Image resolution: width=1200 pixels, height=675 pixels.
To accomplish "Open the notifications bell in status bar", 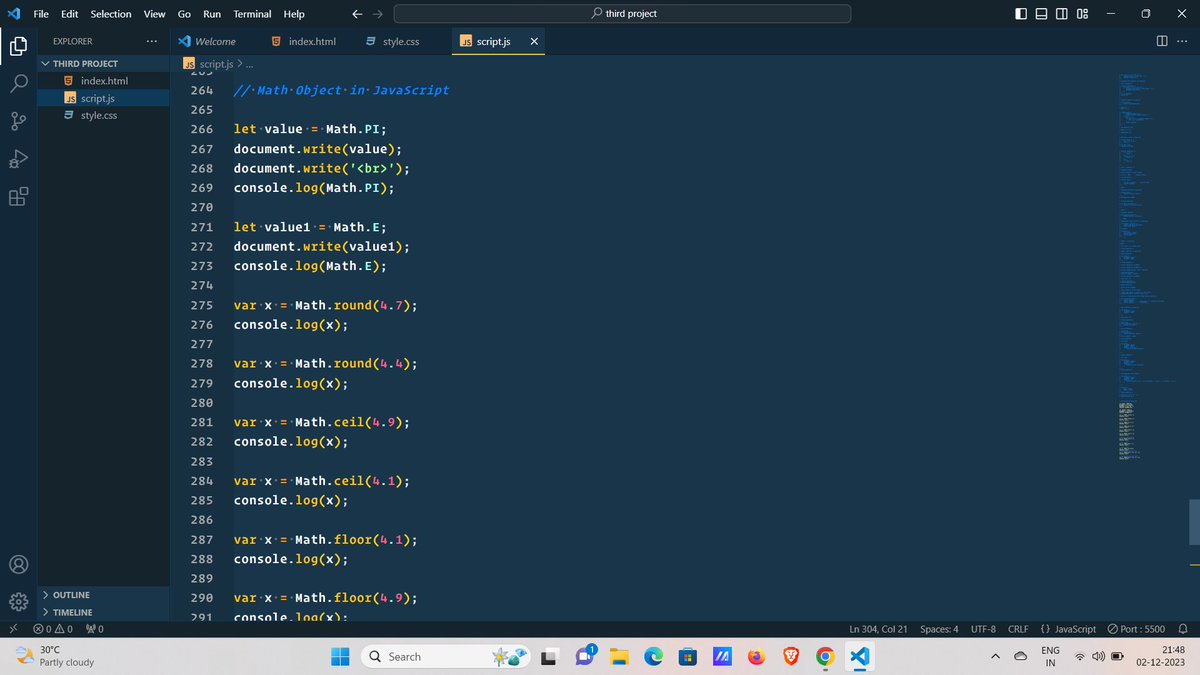I will [1182, 629].
